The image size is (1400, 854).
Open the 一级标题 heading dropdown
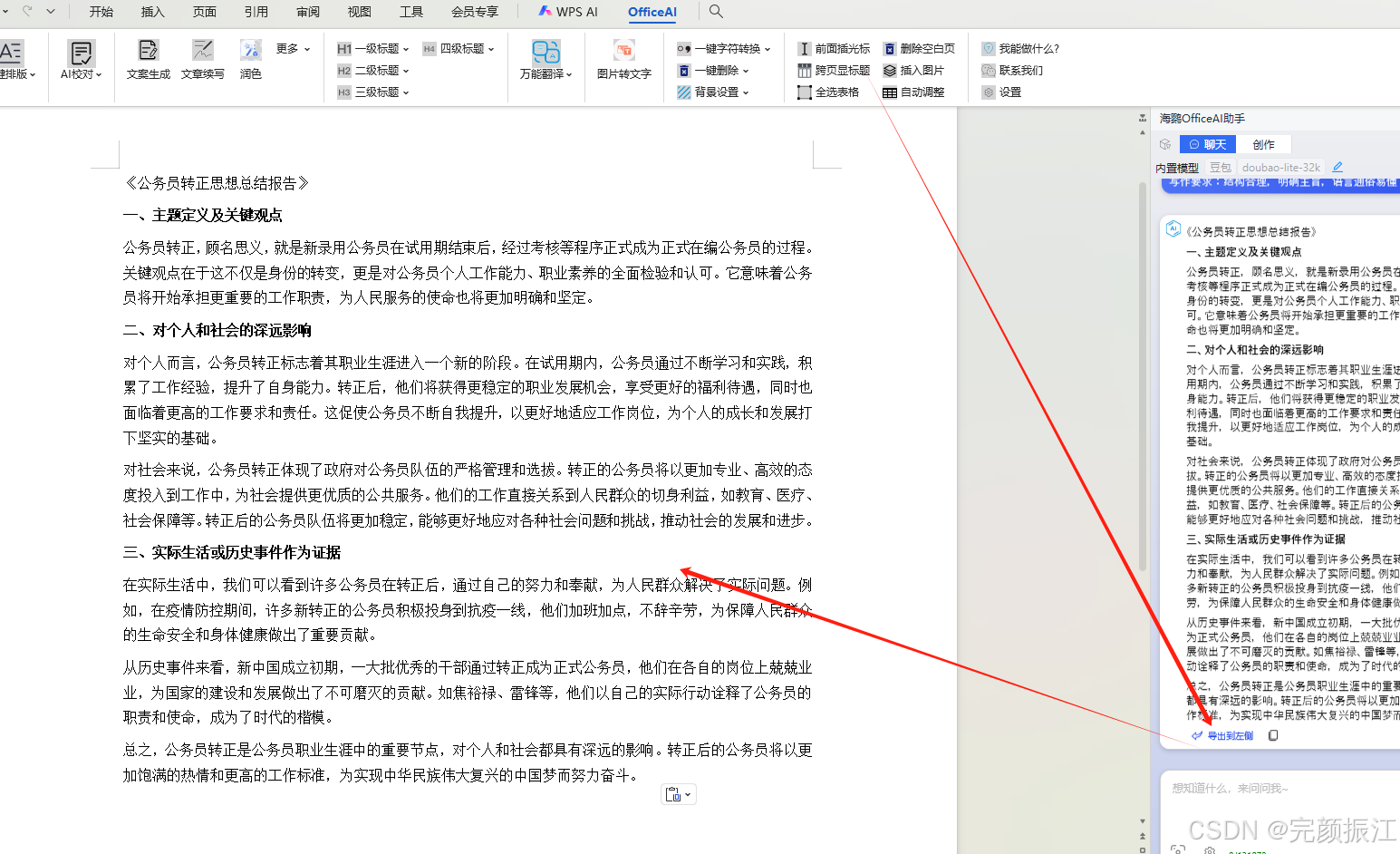pos(373,49)
